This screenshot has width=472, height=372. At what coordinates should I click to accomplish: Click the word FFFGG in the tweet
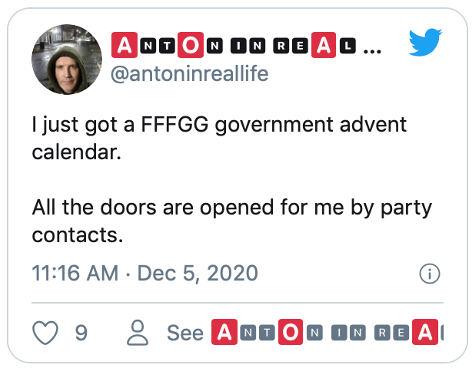point(175,124)
